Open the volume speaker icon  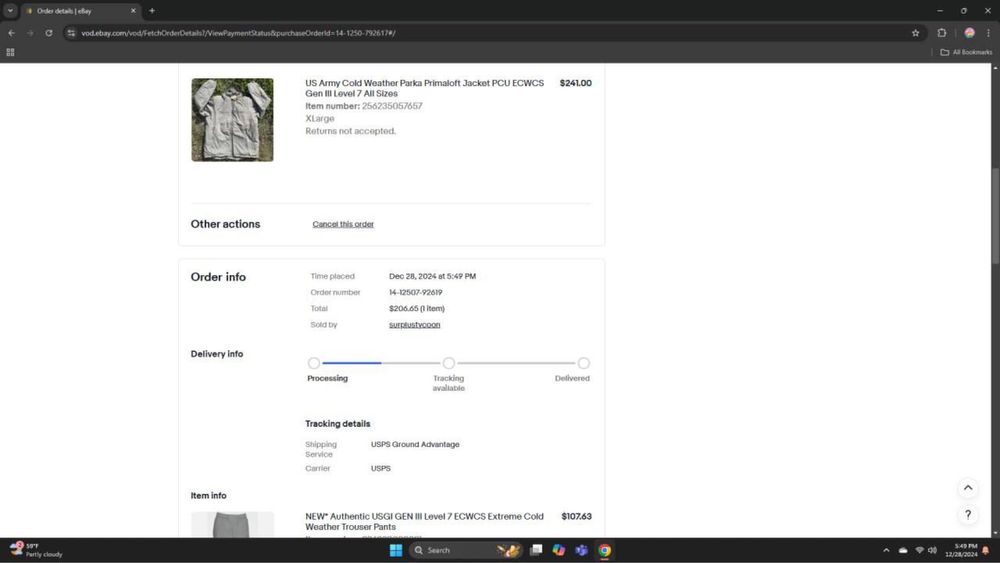pyautogui.click(x=932, y=550)
